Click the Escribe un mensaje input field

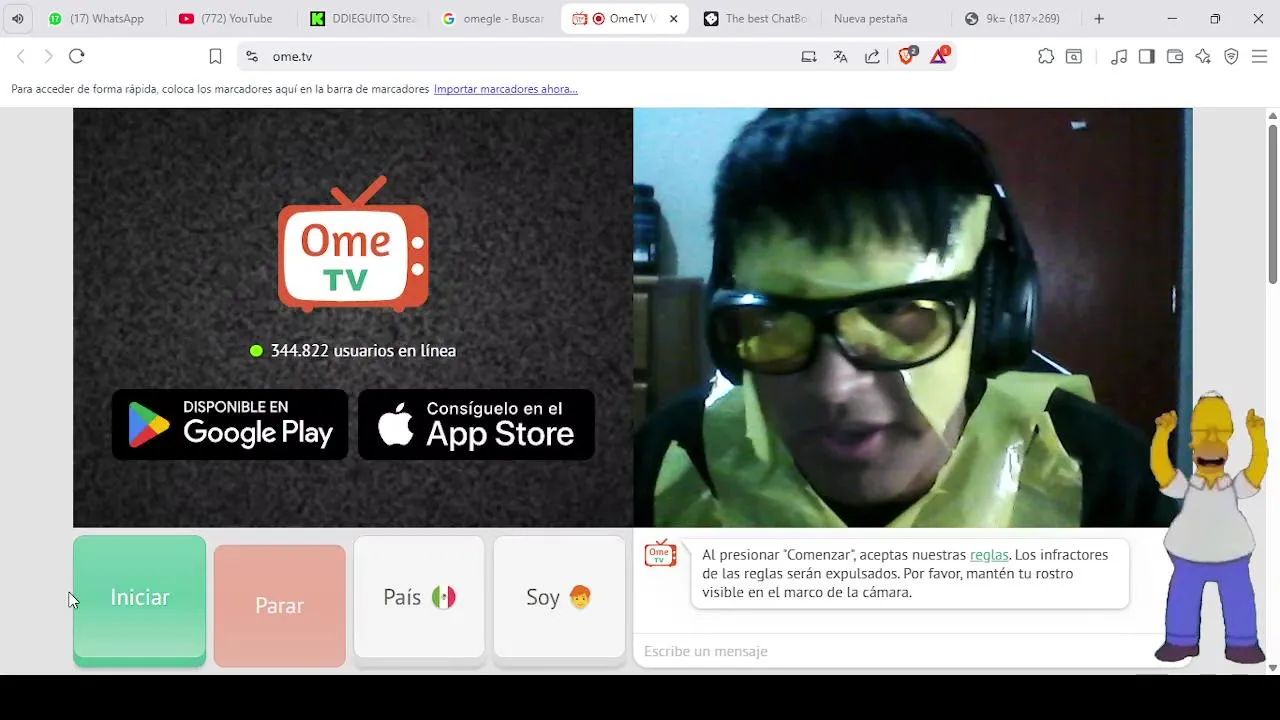tap(895, 651)
